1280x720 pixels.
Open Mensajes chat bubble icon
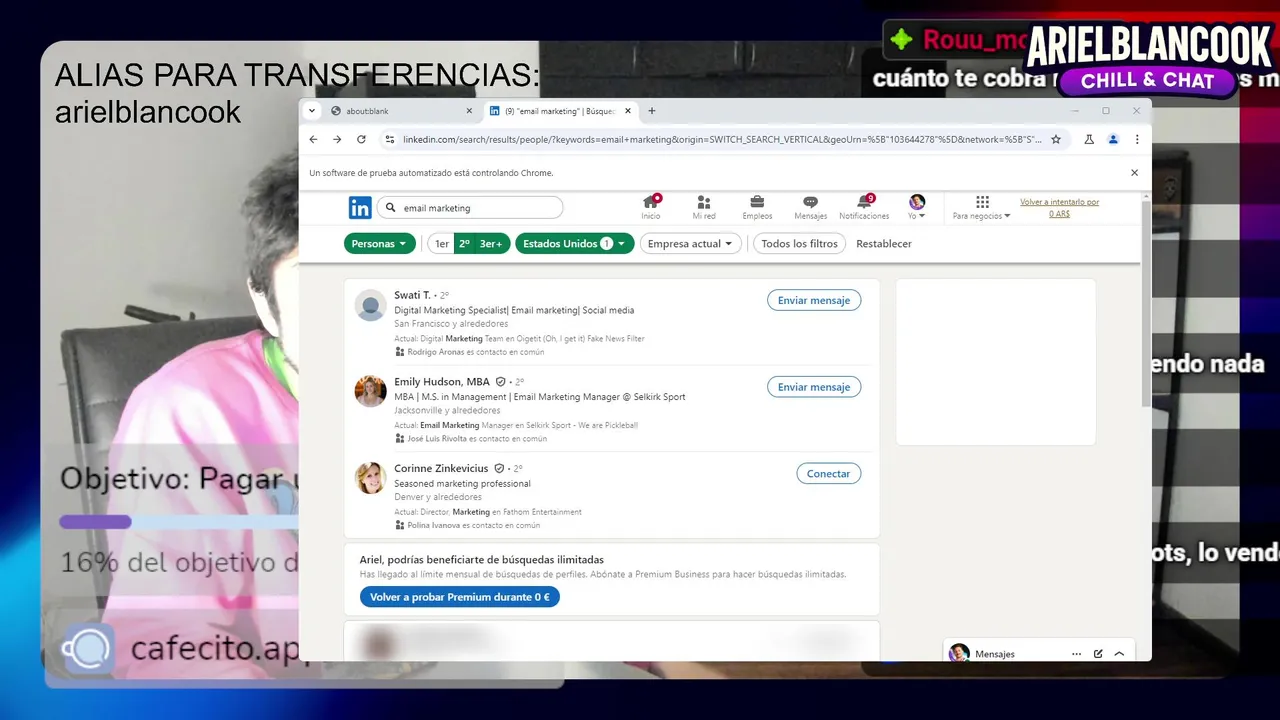(811, 208)
